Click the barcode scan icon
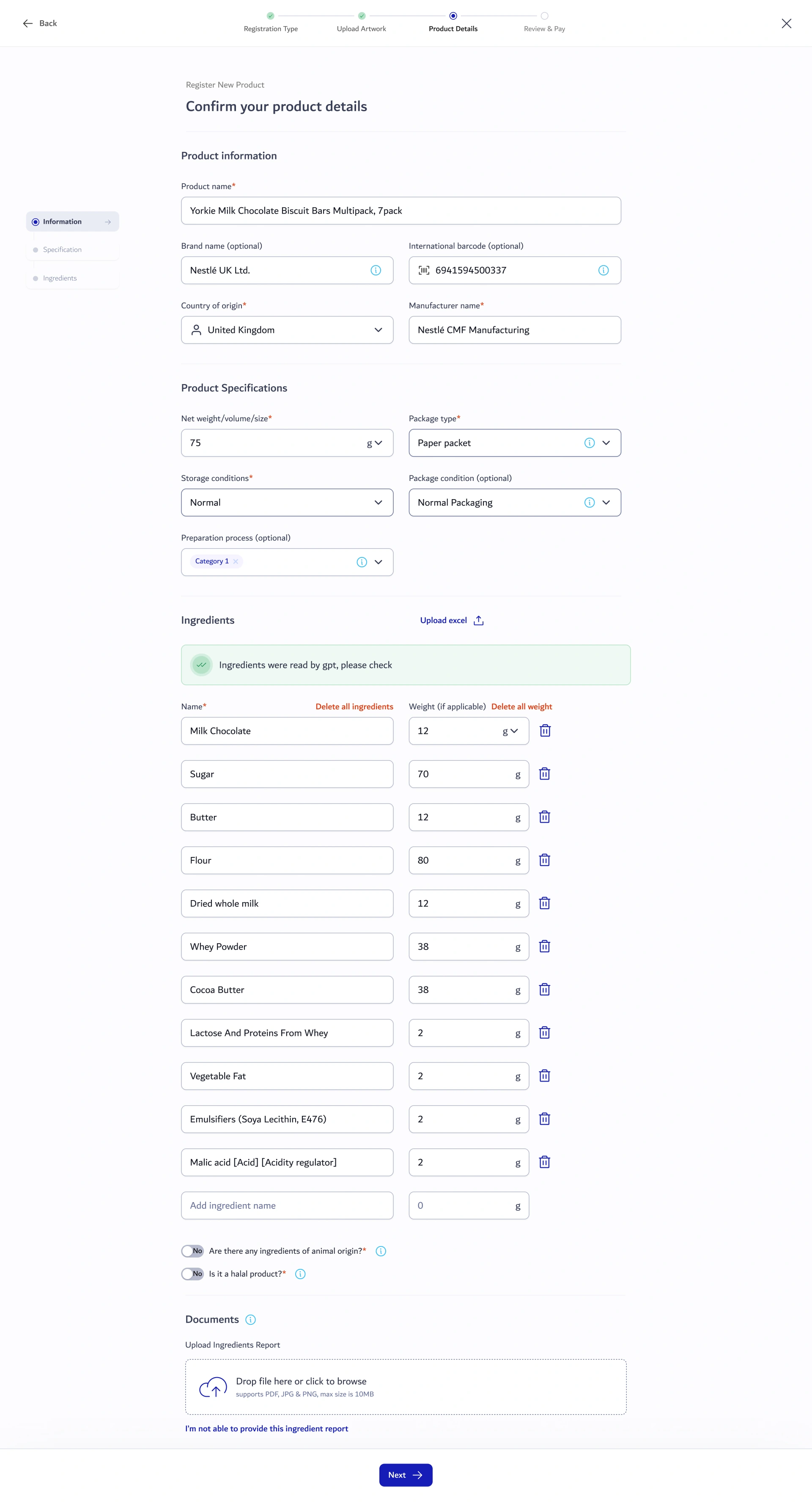 coord(424,271)
